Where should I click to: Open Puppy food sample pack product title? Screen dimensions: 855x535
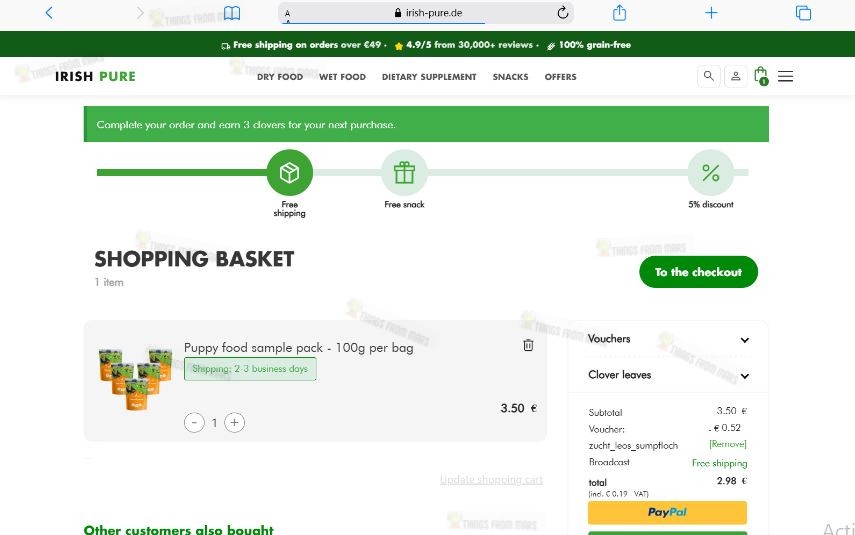pyautogui.click(x=298, y=347)
